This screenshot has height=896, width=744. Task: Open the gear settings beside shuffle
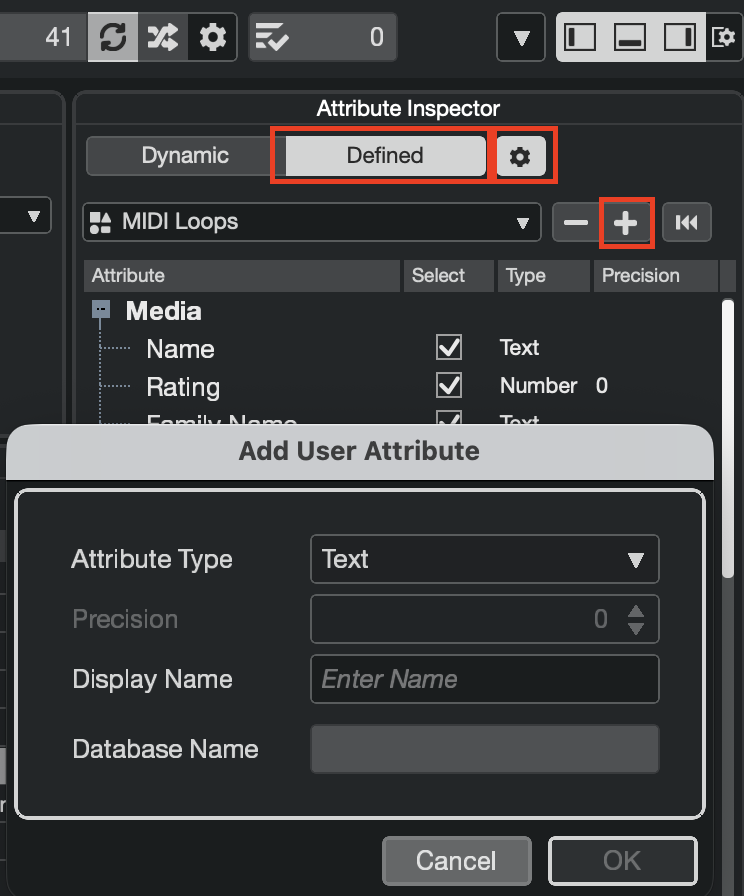click(212, 37)
